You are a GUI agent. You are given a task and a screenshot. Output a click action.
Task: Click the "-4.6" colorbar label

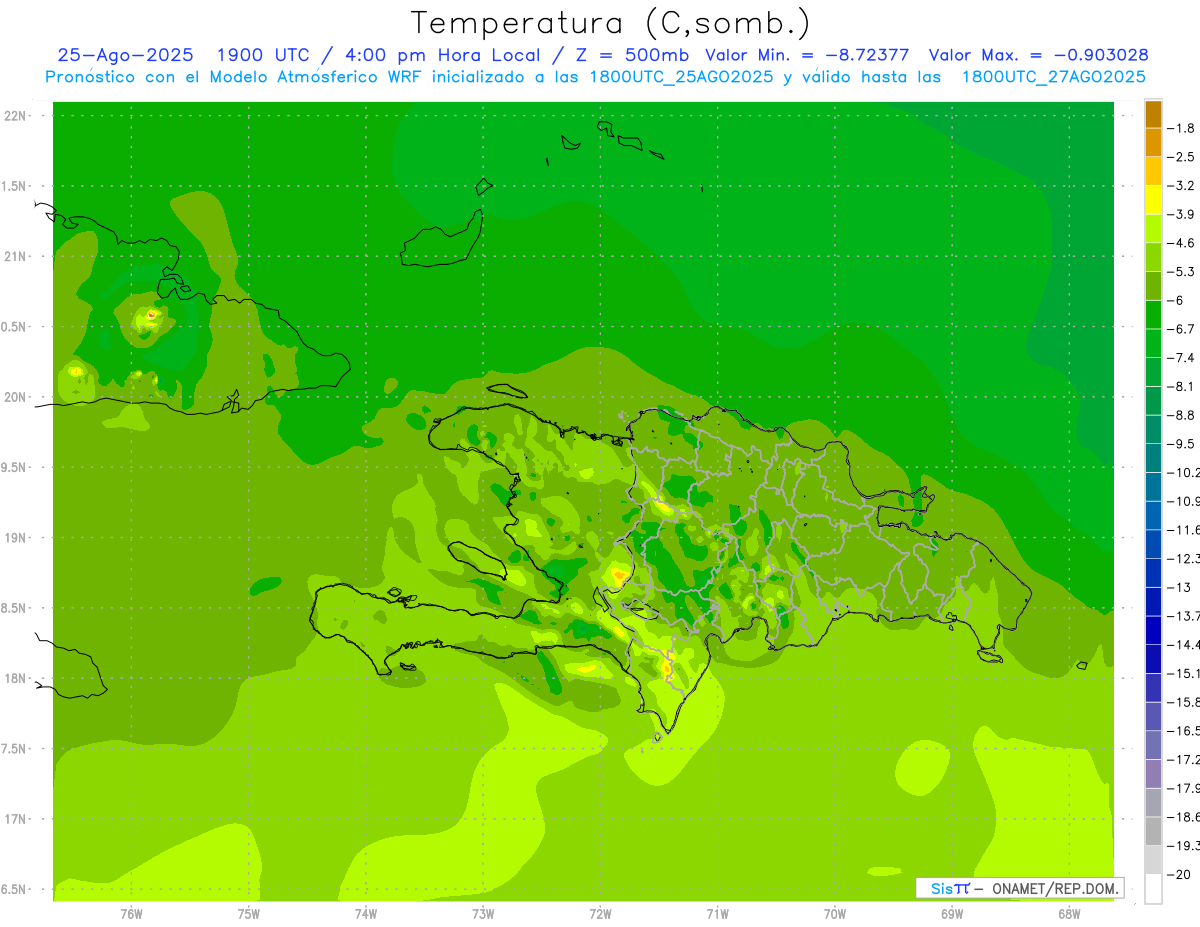[1182, 243]
